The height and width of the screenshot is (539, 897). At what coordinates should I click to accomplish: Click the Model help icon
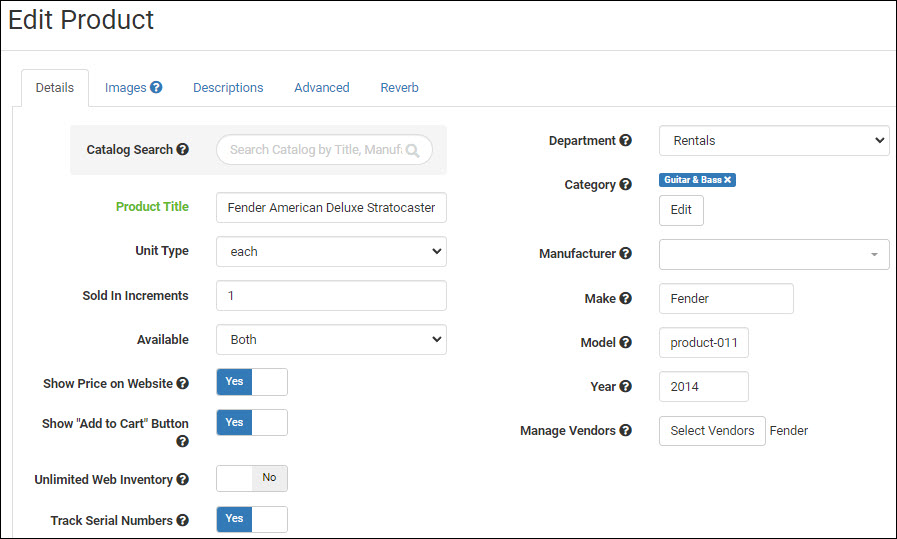(626, 342)
